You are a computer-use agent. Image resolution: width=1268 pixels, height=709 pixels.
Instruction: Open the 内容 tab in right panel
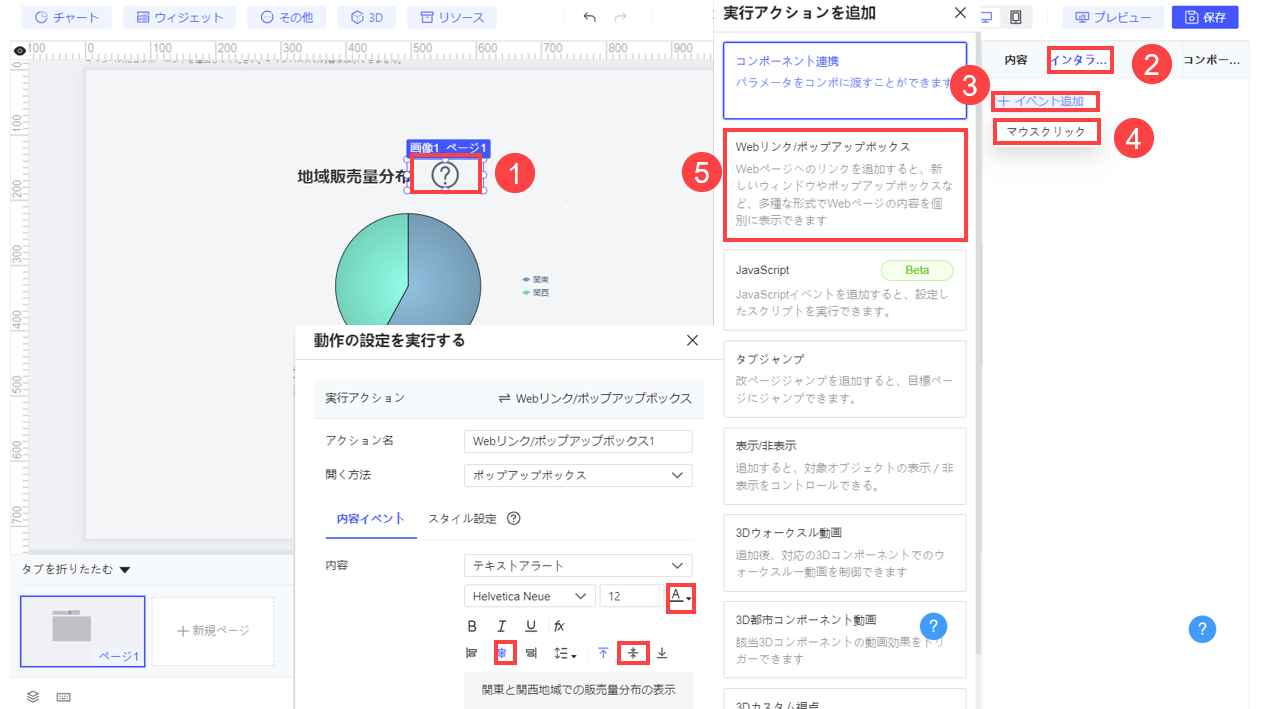click(1016, 60)
